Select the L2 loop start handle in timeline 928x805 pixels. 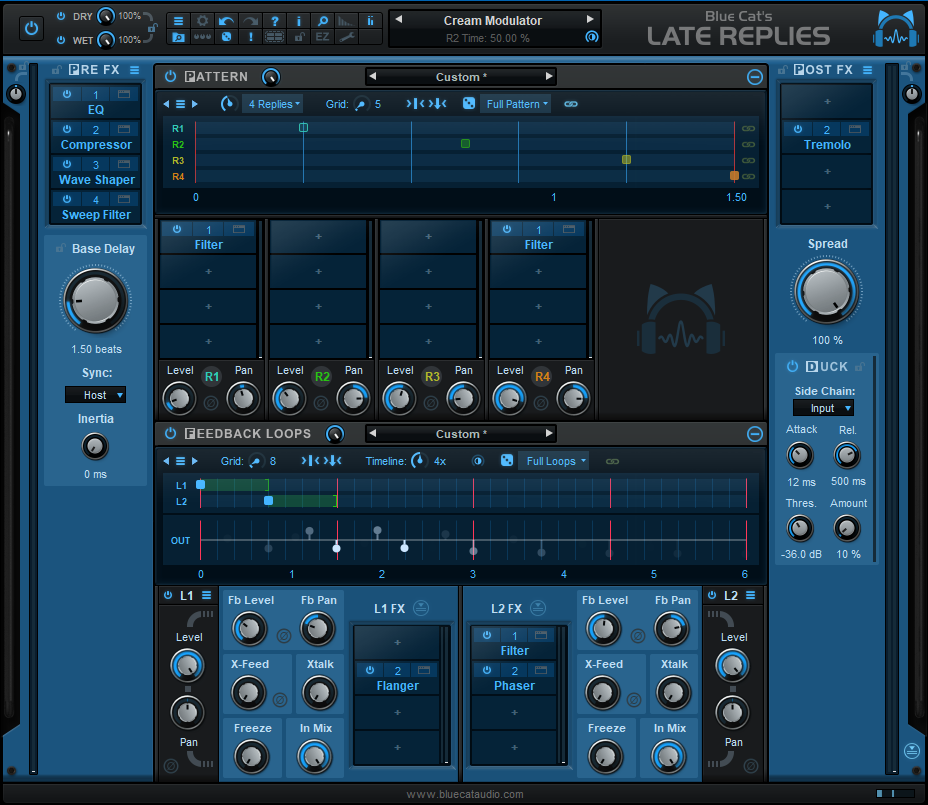pos(268,501)
